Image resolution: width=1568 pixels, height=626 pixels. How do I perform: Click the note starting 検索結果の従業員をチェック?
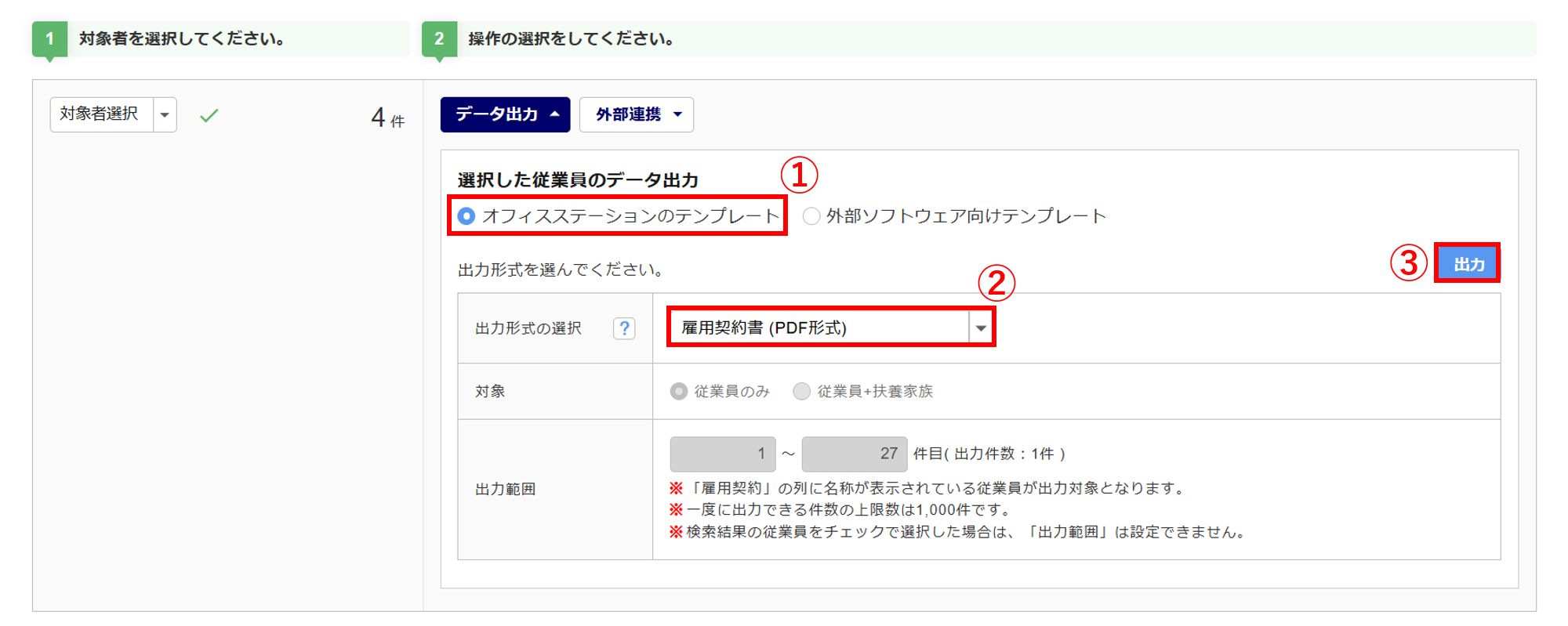pyautogui.click(x=956, y=532)
